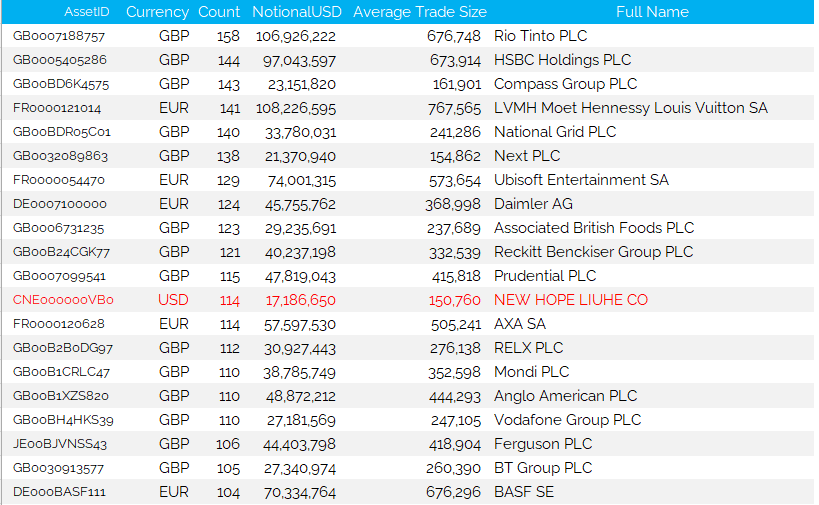
Task: Select red NEW HOPE LIUHE CO cell
Action: click(571, 300)
